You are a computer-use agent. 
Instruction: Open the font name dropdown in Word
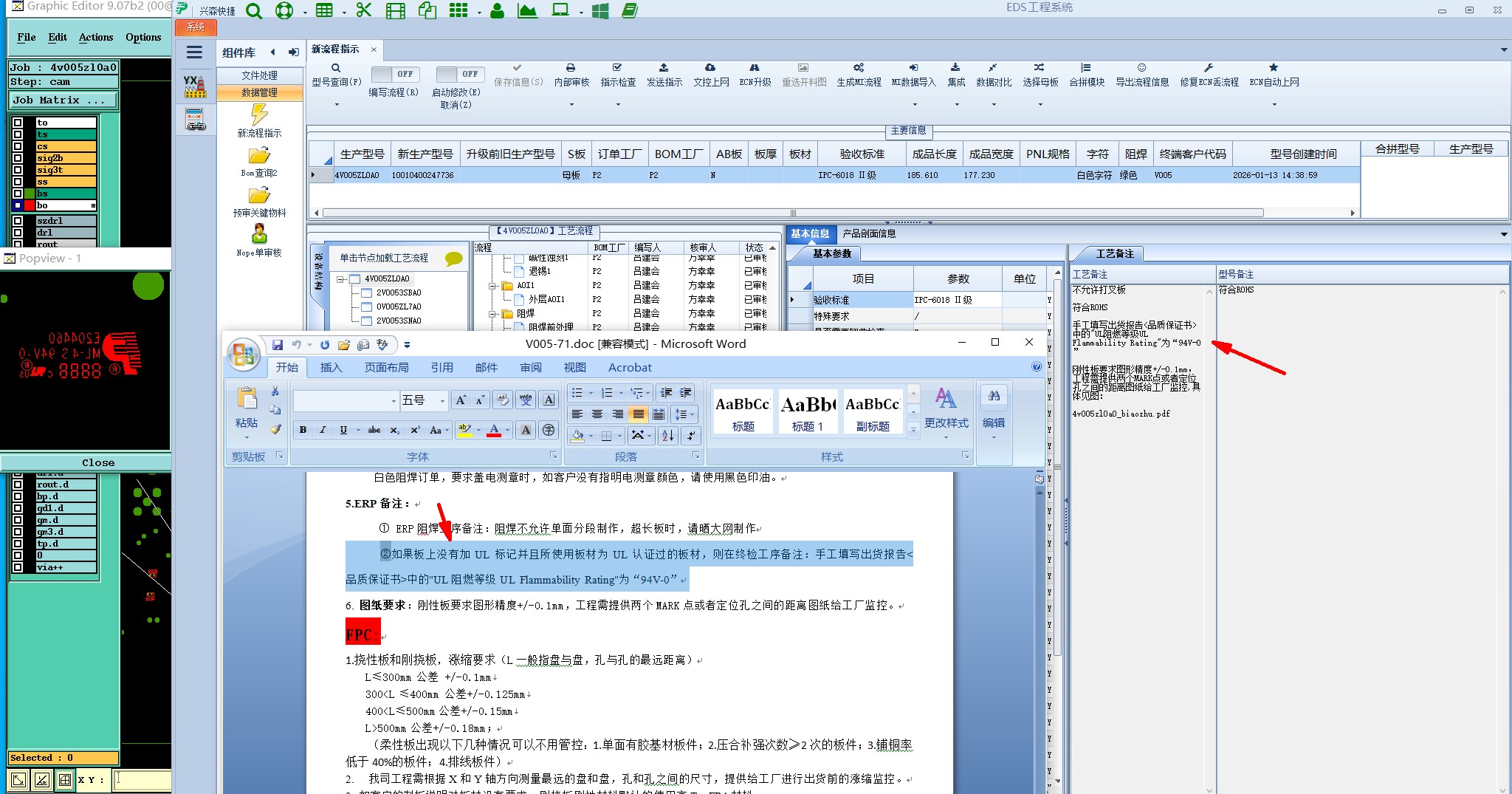[394, 400]
